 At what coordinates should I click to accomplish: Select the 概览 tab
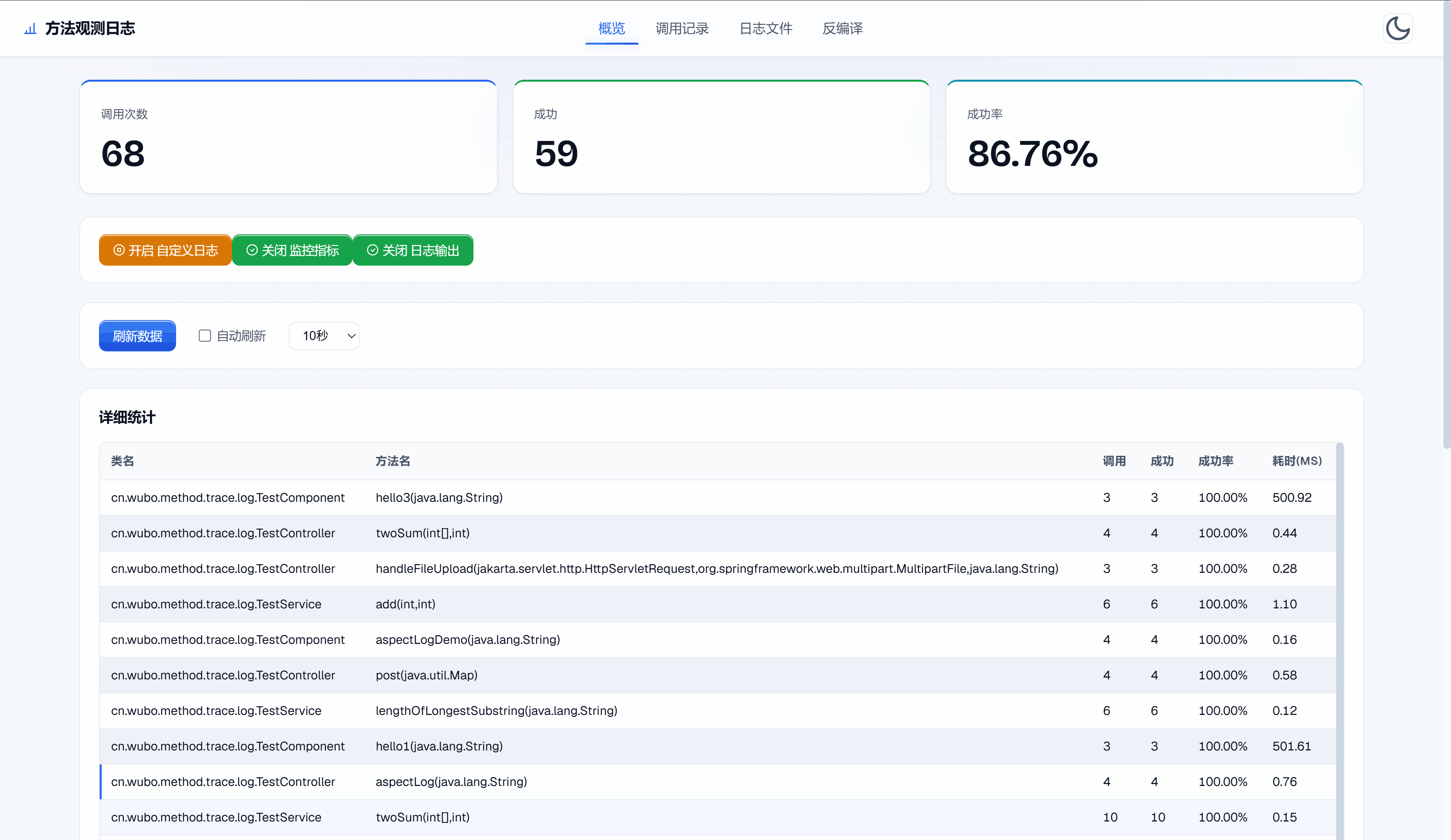pos(611,28)
